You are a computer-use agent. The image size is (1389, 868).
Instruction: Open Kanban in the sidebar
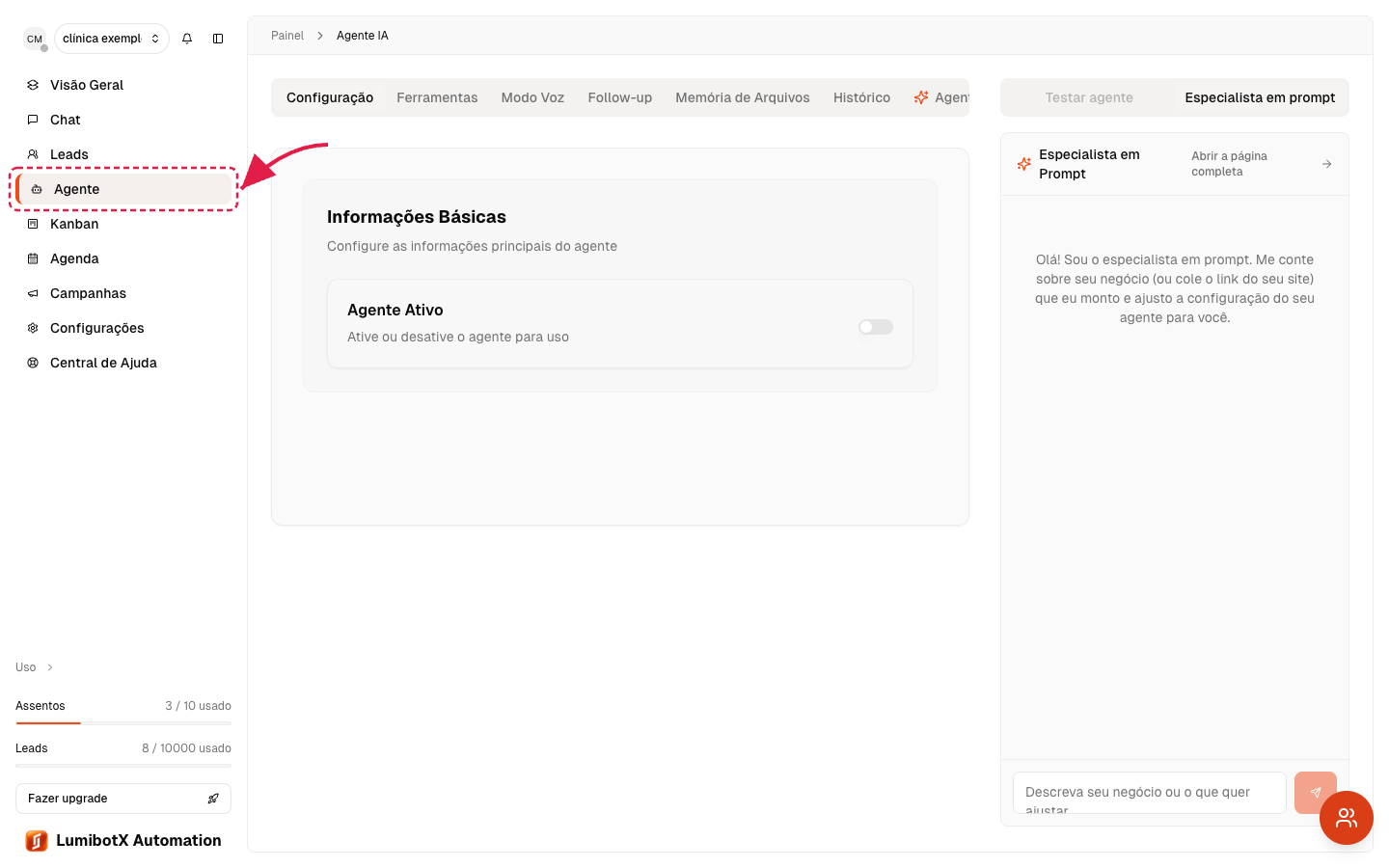coord(123,224)
